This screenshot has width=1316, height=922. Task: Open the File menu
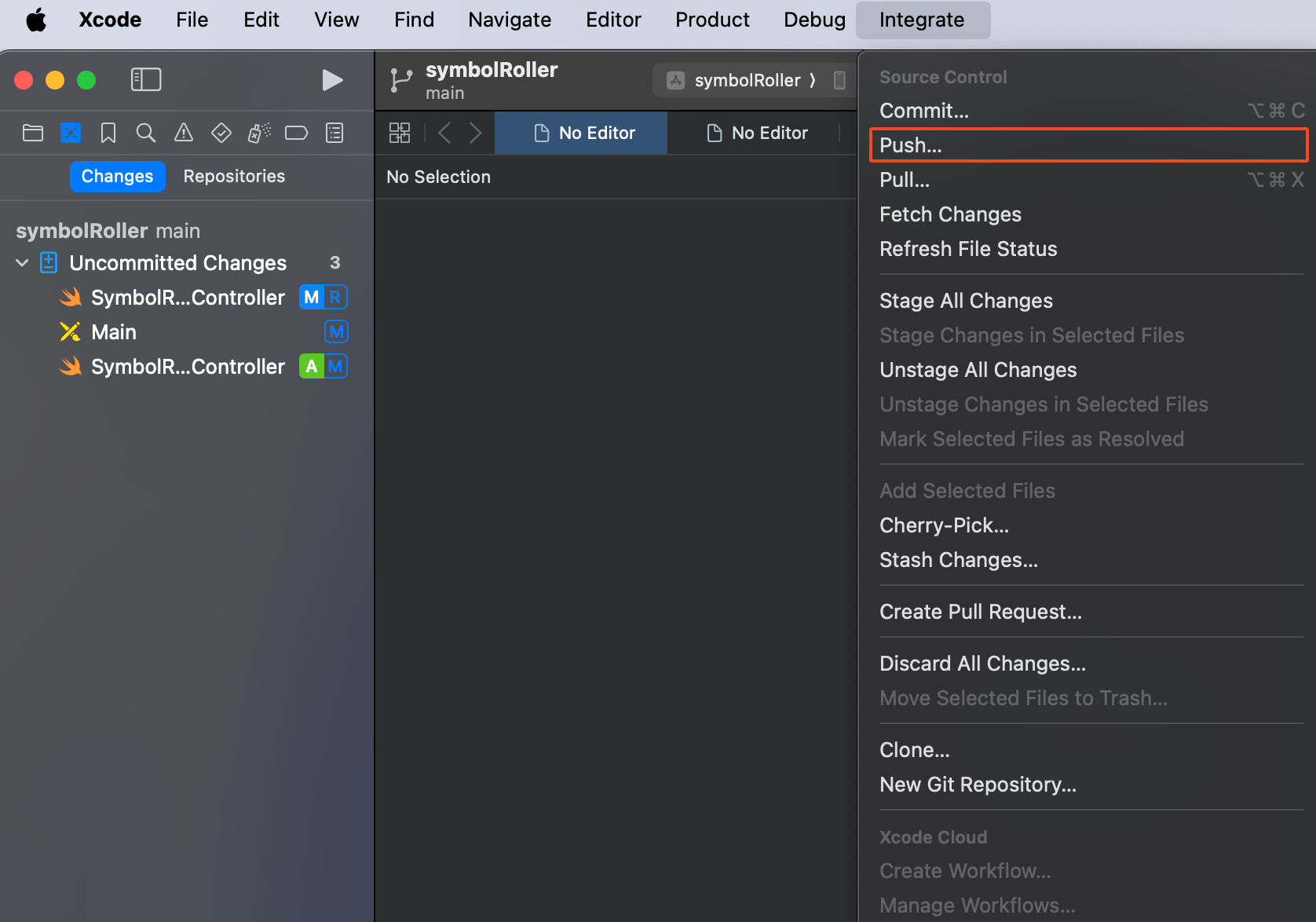192,20
